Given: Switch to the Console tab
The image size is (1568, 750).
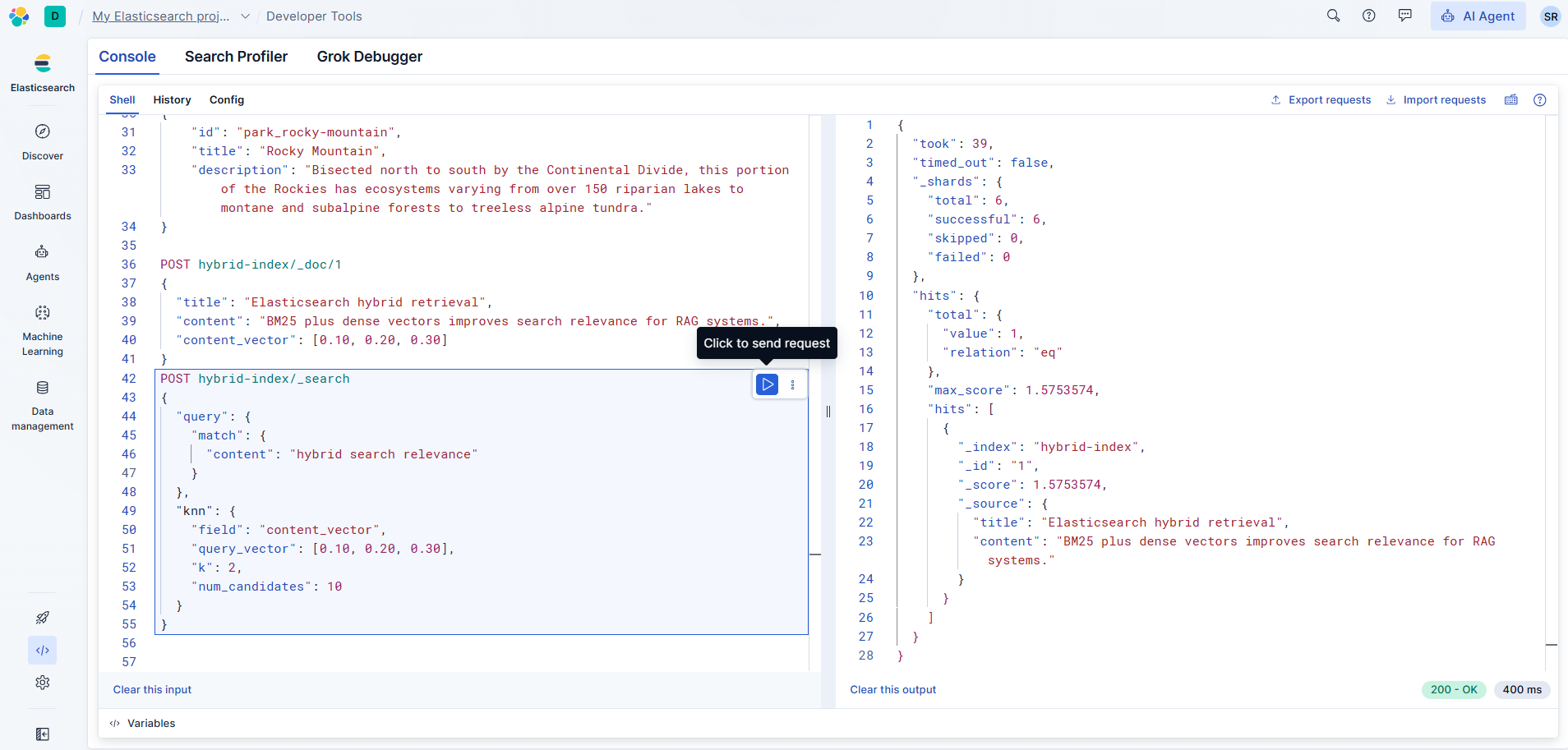Looking at the screenshot, I should (x=127, y=57).
